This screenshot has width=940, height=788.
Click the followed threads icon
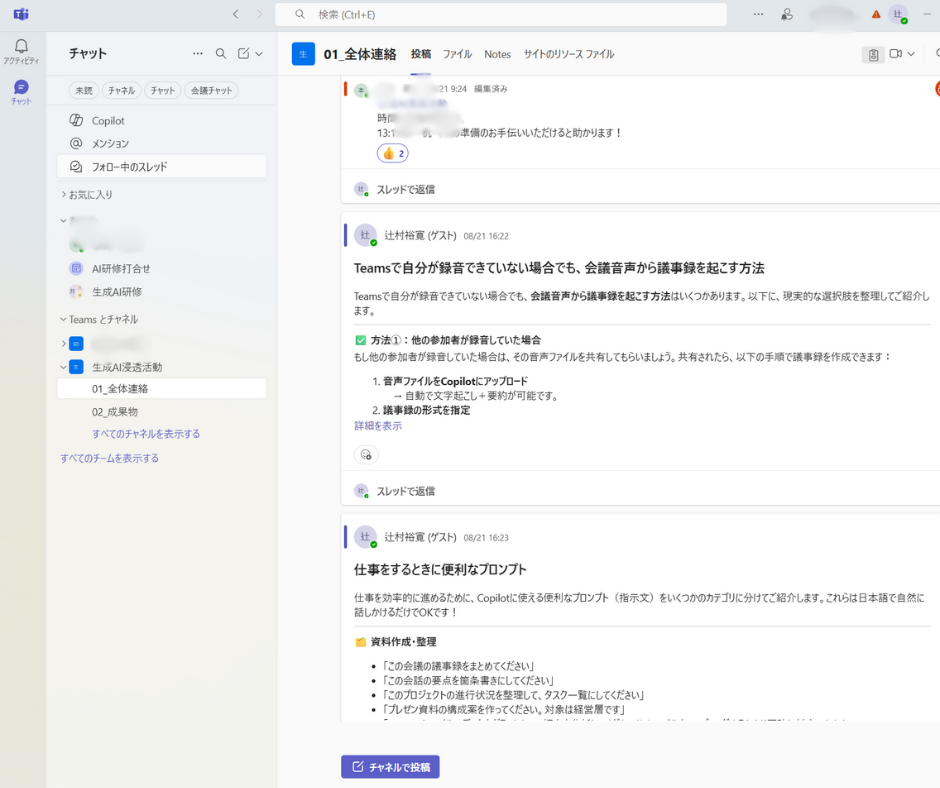[76, 167]
